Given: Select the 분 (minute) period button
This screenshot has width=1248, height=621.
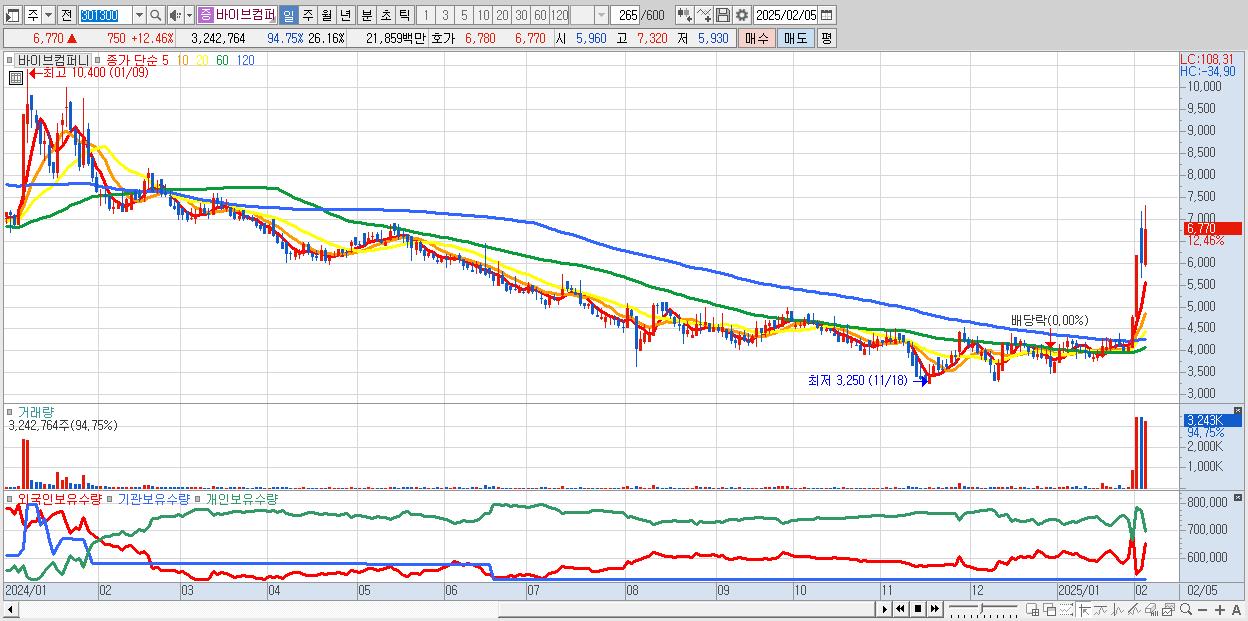Looking at the screenshot, I should tap(366, 15).
